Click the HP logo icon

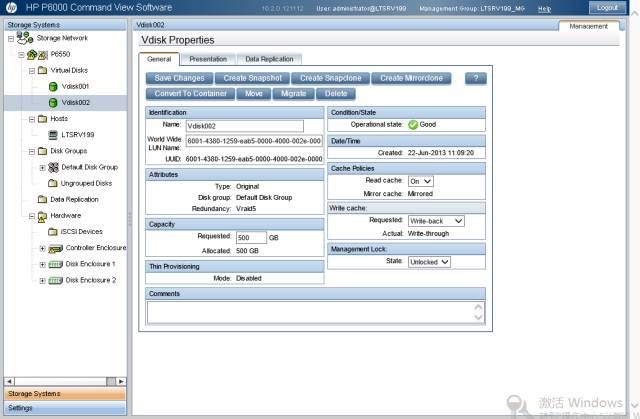tap(11, 7)
